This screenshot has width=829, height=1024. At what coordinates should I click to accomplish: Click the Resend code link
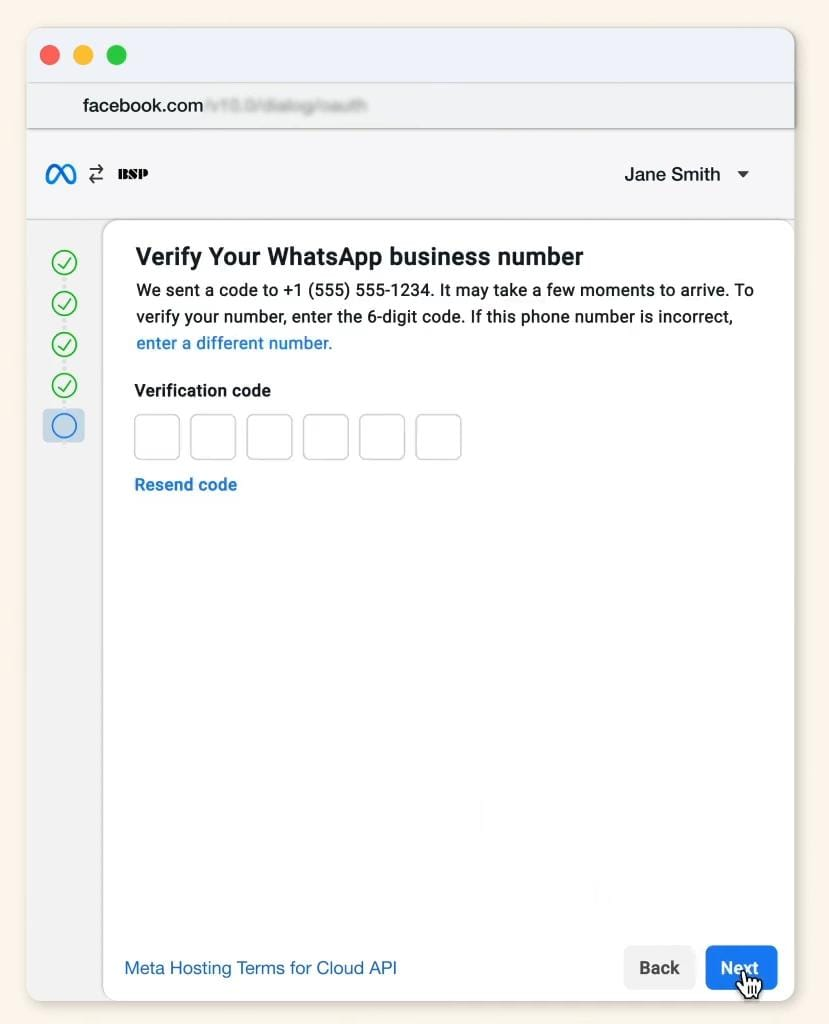pos(186,485)
